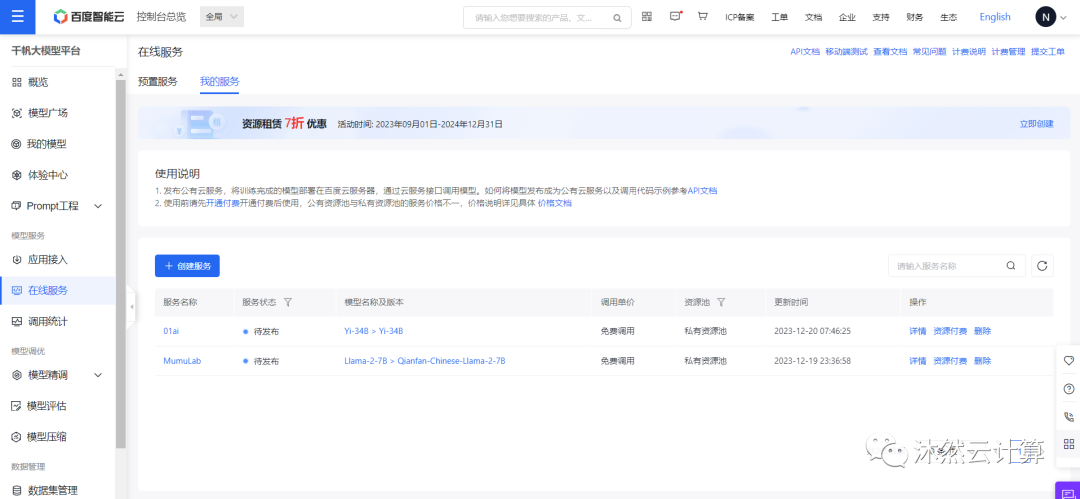1080x499 pixels.
Task: Expand the Prompt工程 sidebar chevron
Action: 98,206
